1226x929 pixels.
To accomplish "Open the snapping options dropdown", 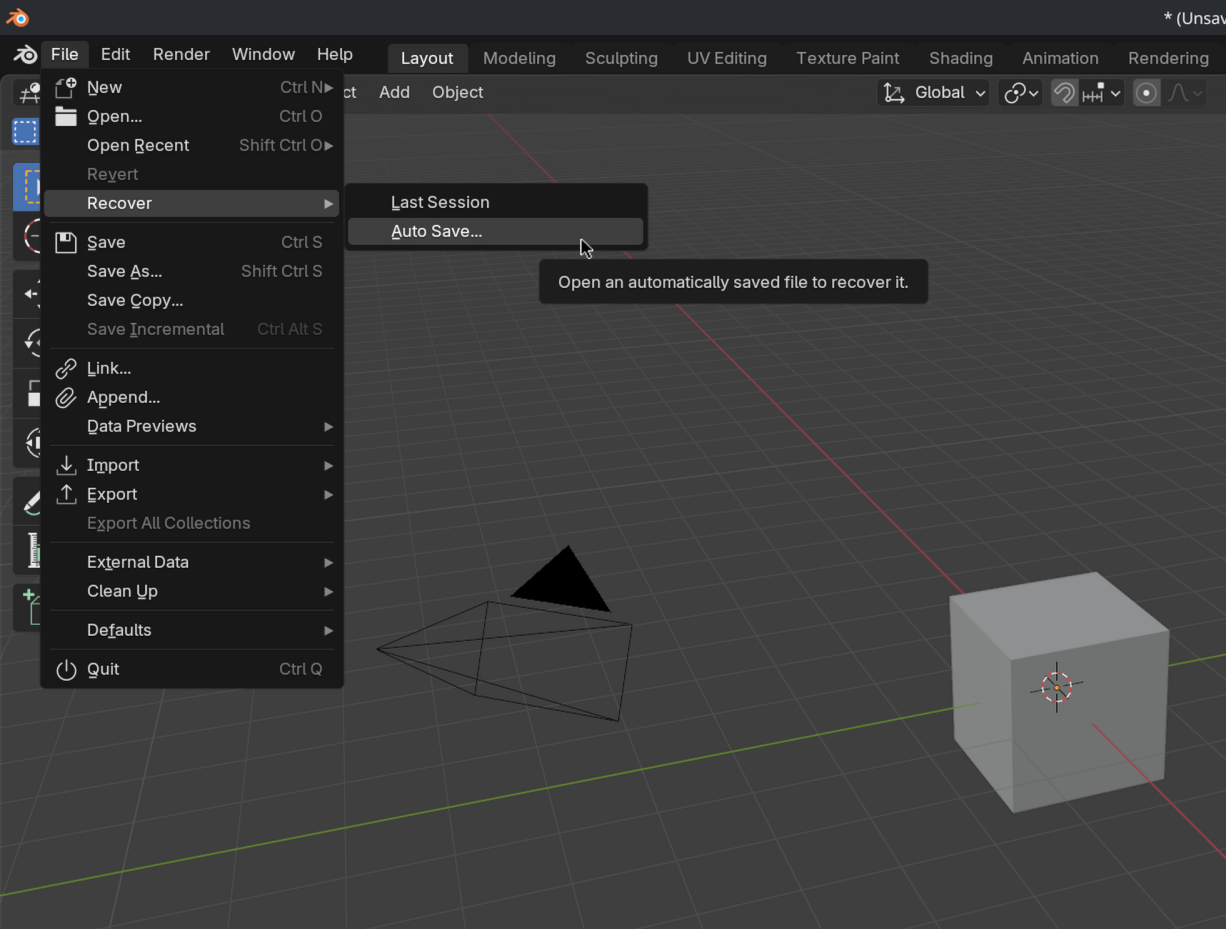I will click(x=1102, y=93).
